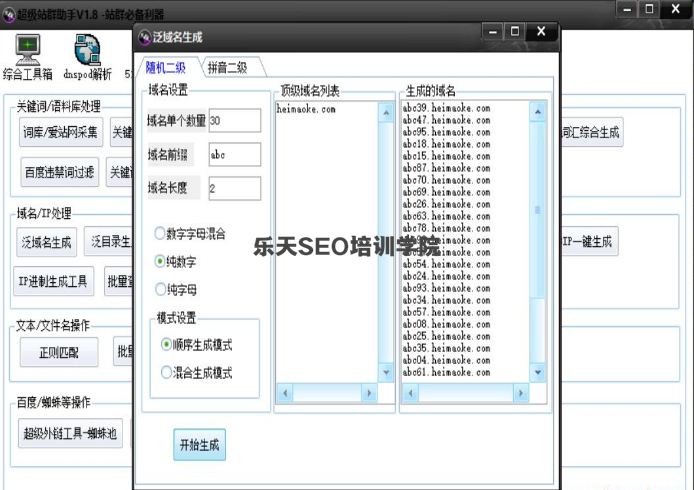
Task: Select abc70.heimaoke.com in generated list
Action: coord(447,180)
